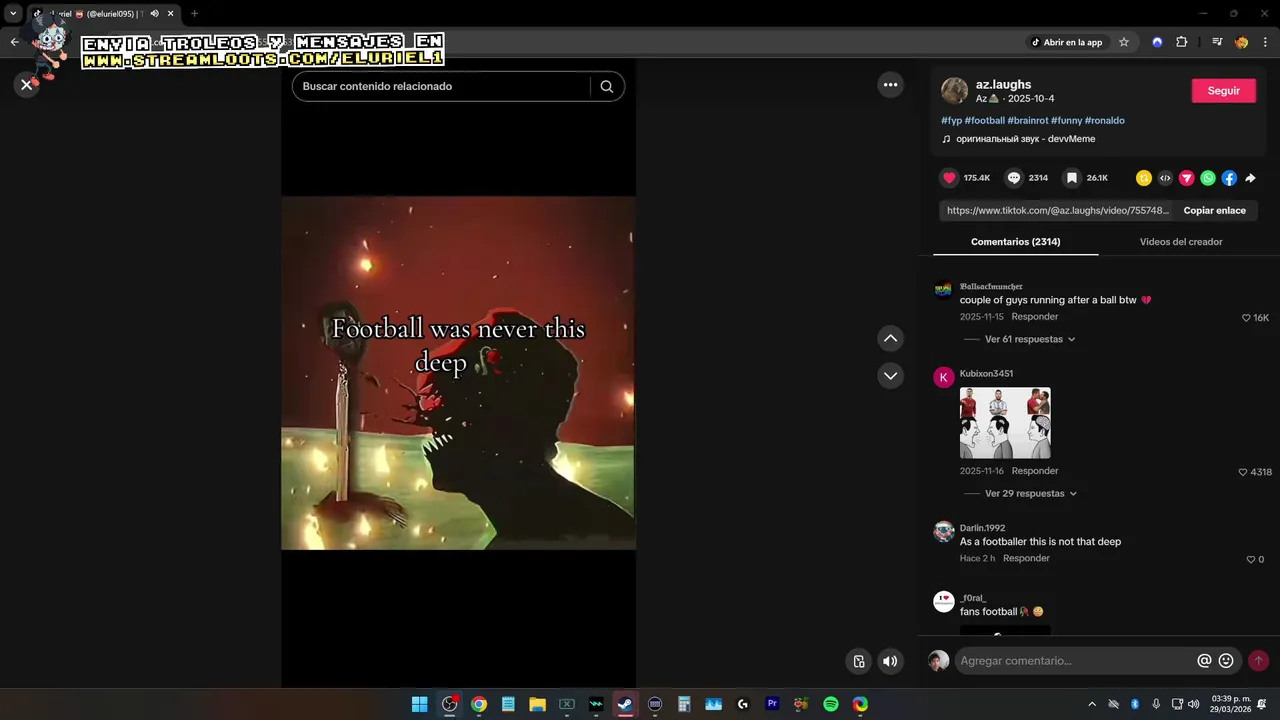Toggle the auto-scroll icon beside volume
1280x720 pixels.
858,661
